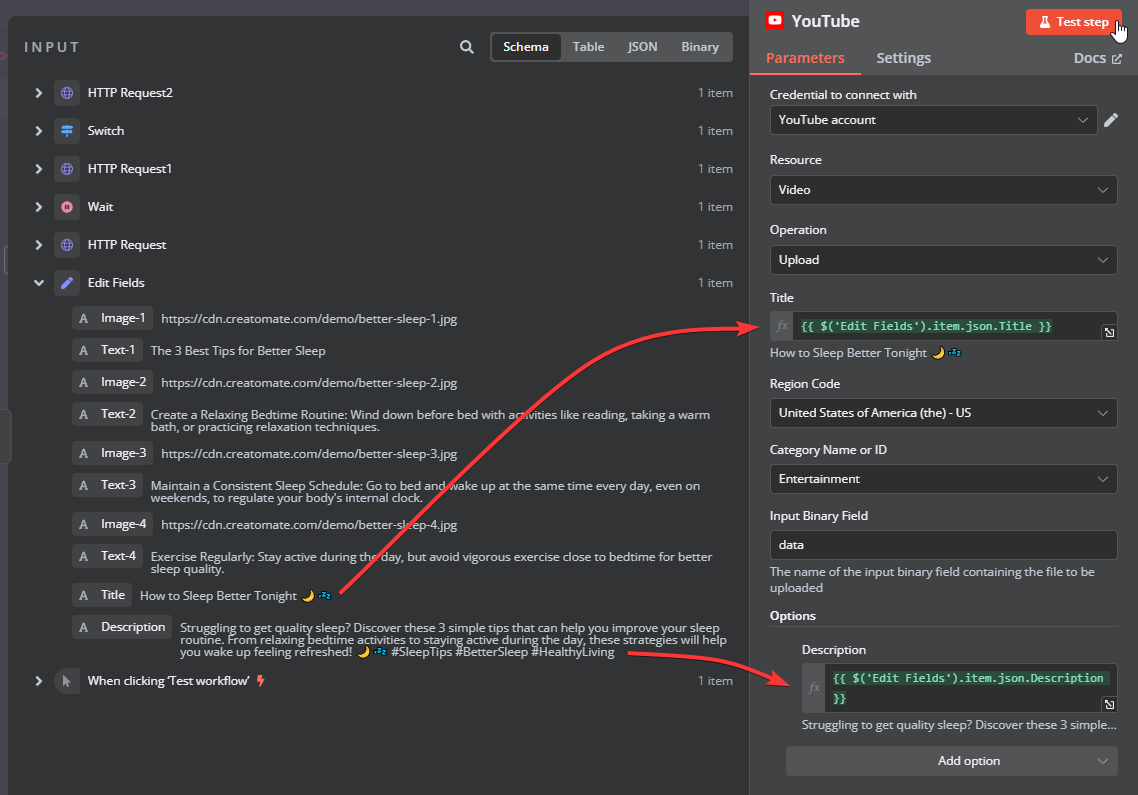
Task: Click the HTTP Request globe icon
Action: 67,245
